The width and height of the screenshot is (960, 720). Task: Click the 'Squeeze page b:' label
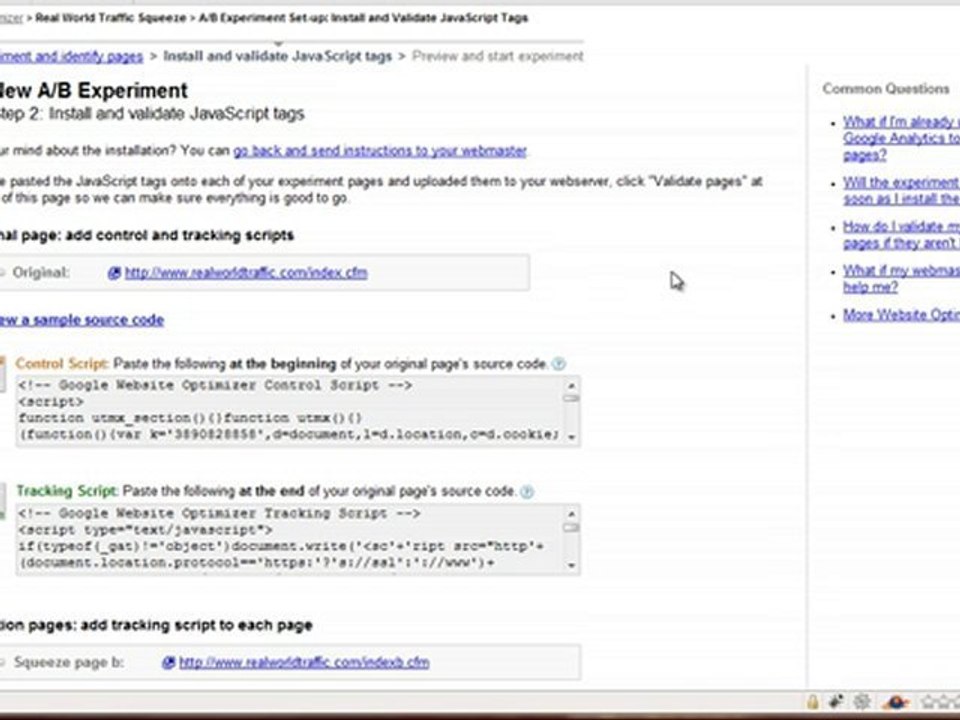click(x=69, y=662)
